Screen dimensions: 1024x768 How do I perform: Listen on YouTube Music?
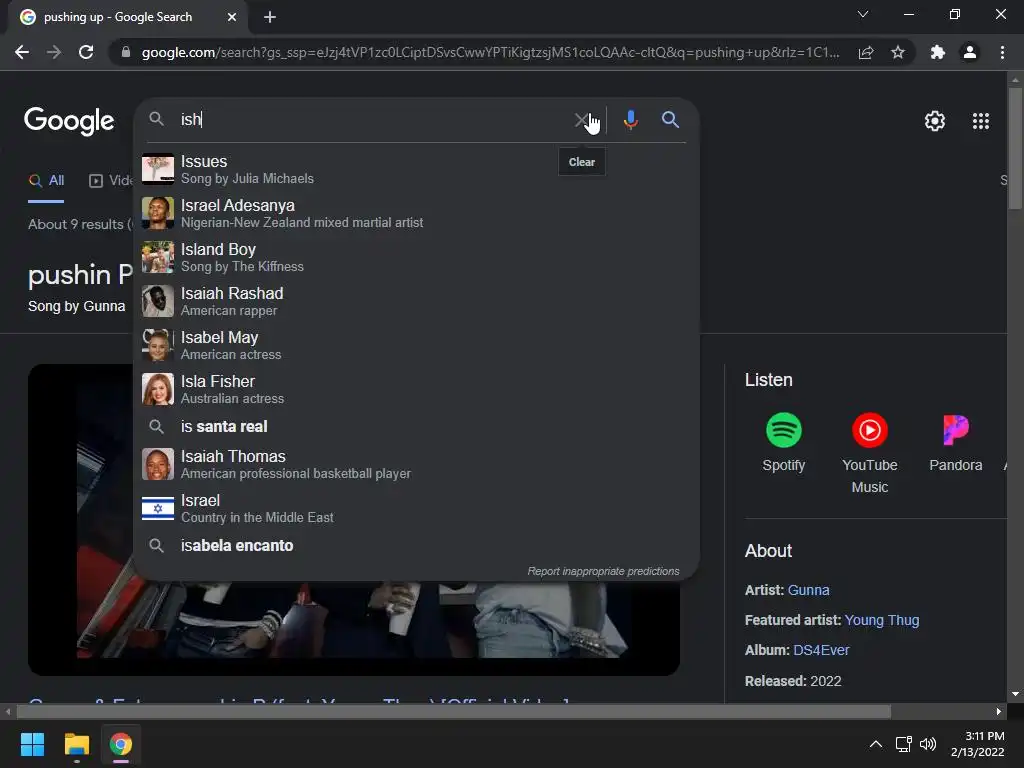pos(869,453)
